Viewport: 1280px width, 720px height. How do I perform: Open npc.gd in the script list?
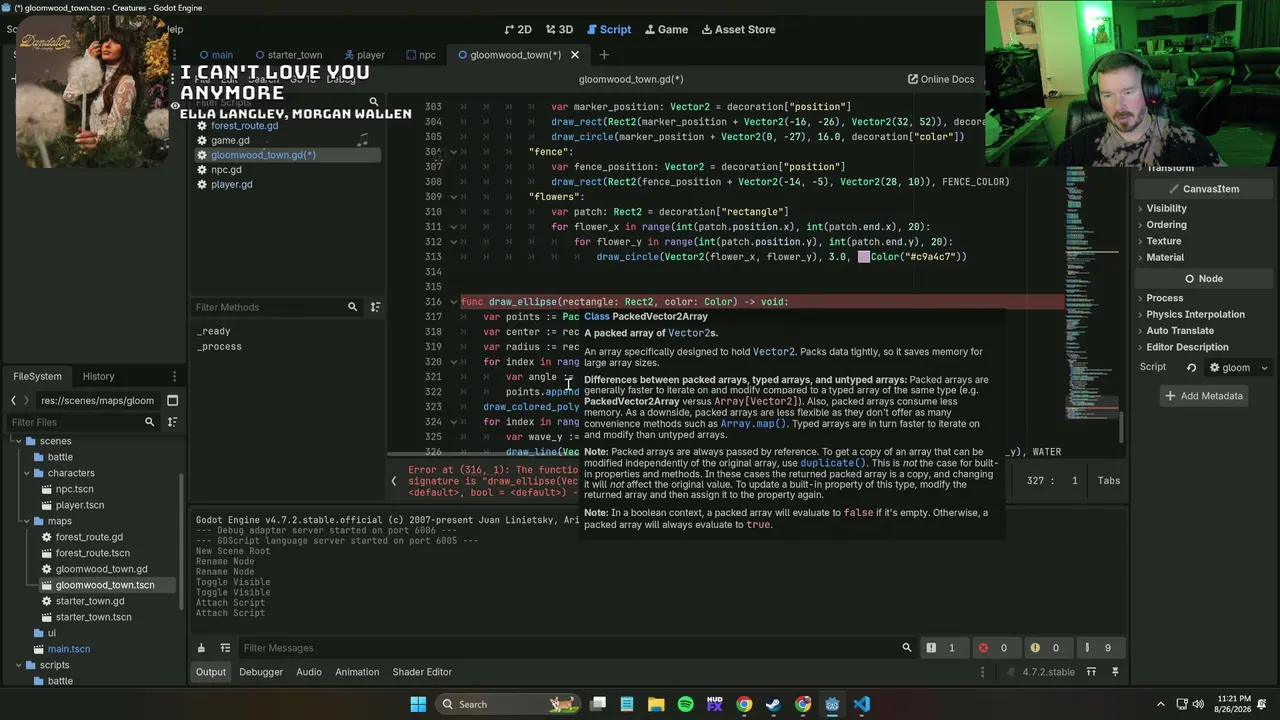(x=226, y=170)
